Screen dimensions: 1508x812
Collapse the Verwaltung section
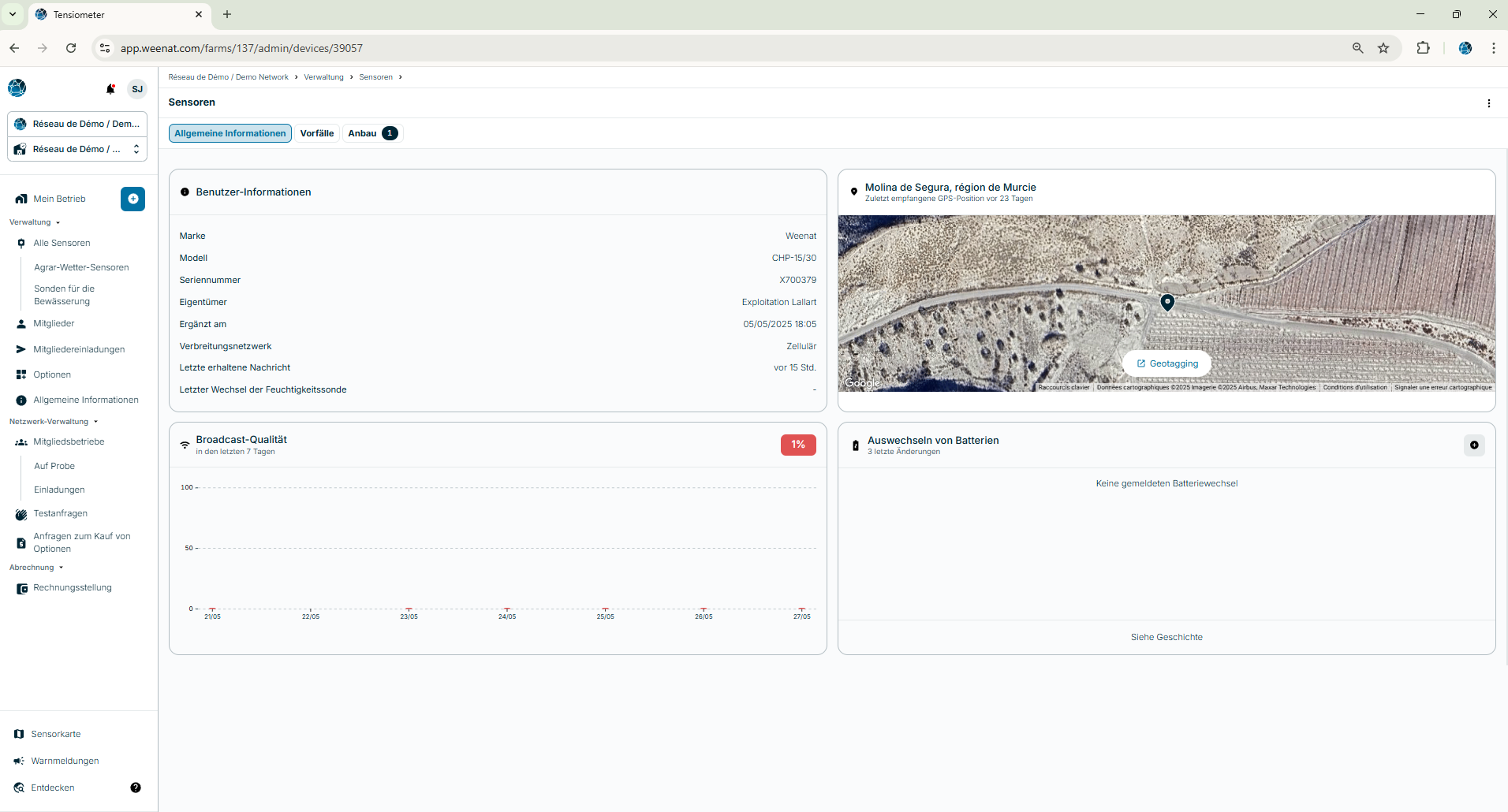[35, 222]
